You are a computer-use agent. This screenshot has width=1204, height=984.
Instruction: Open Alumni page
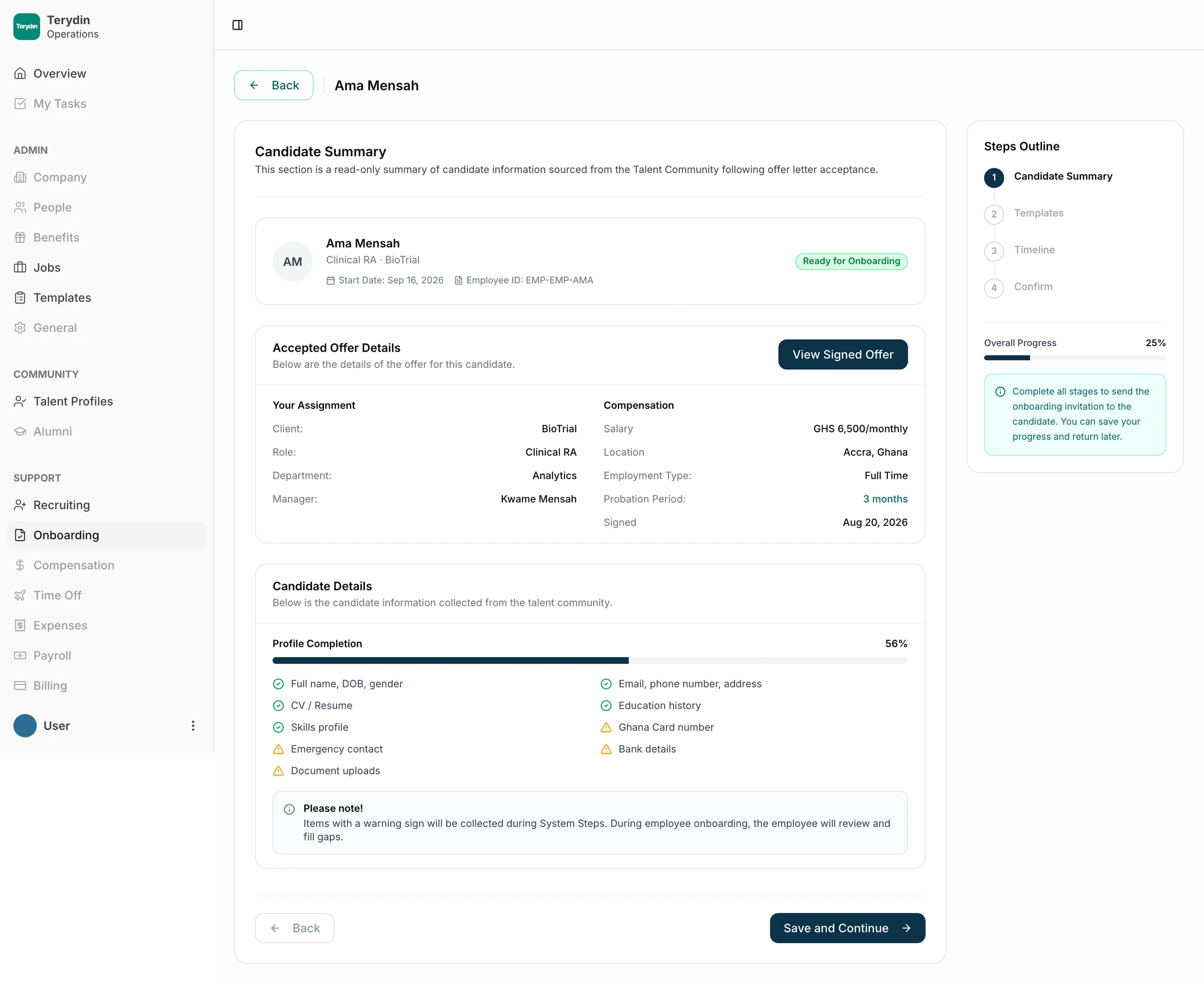107,431
